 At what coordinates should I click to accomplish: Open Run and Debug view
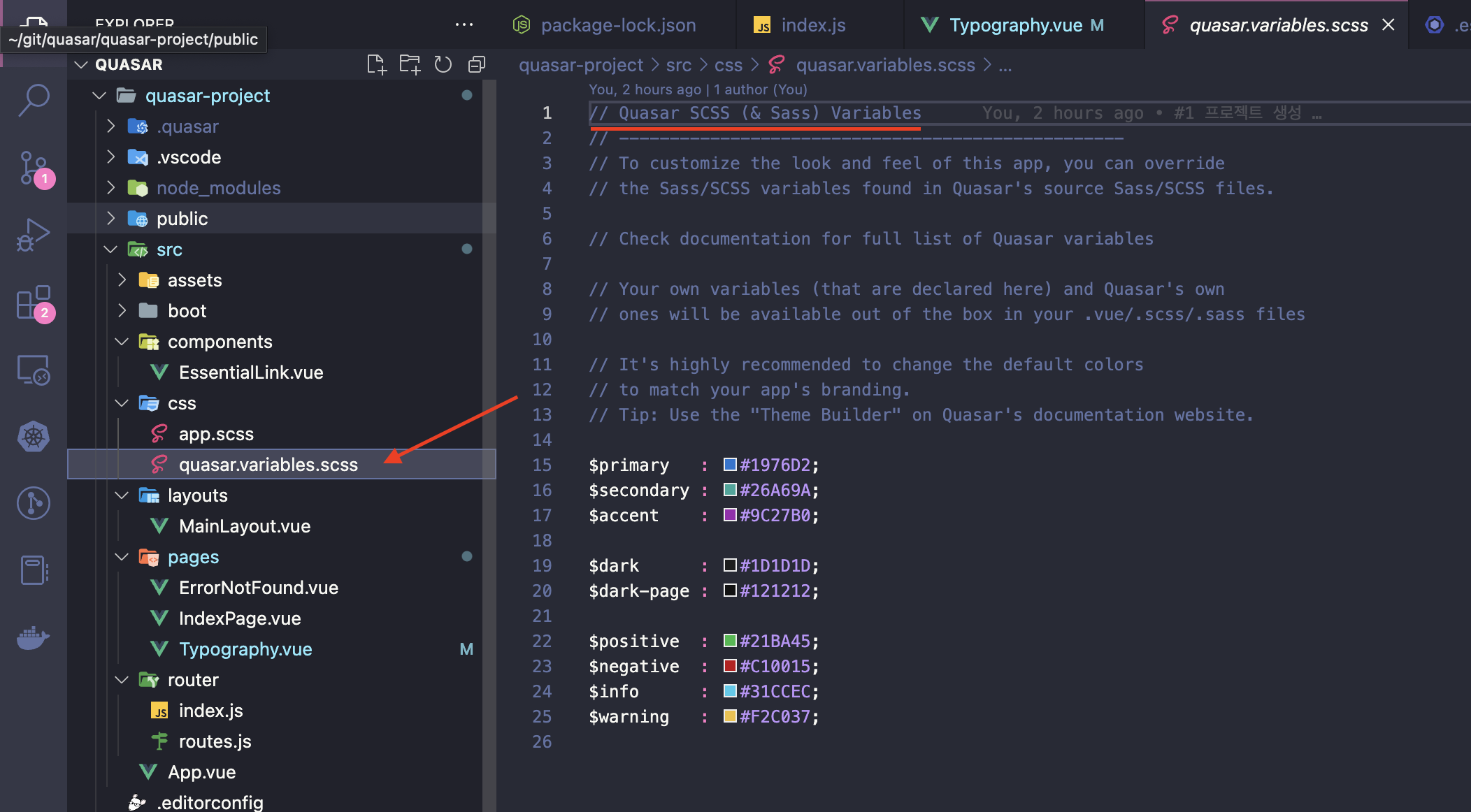click(34, 234)
